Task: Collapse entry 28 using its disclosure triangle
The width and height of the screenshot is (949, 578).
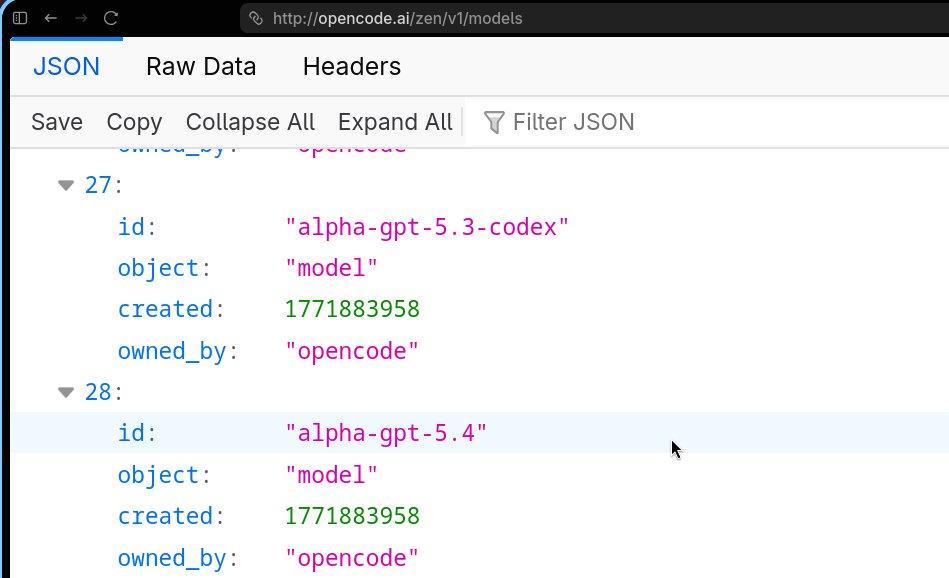Action: (x=65, y=392)
